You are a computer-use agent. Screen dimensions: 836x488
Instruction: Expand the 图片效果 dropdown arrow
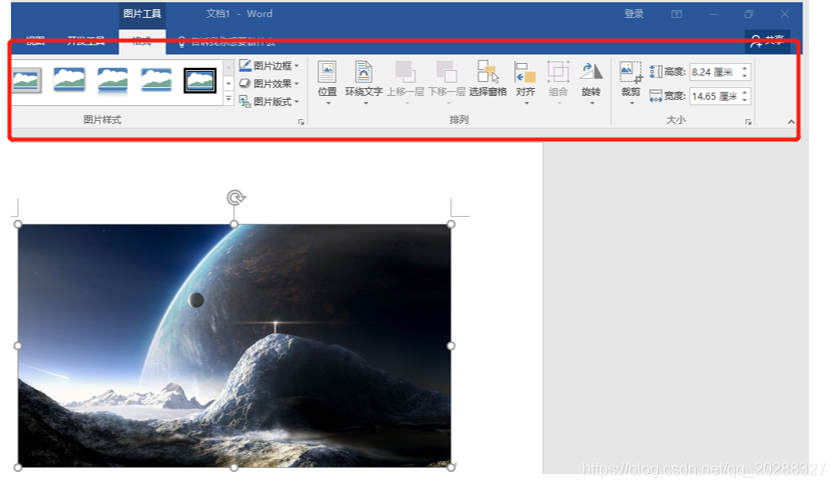(296, 84)
